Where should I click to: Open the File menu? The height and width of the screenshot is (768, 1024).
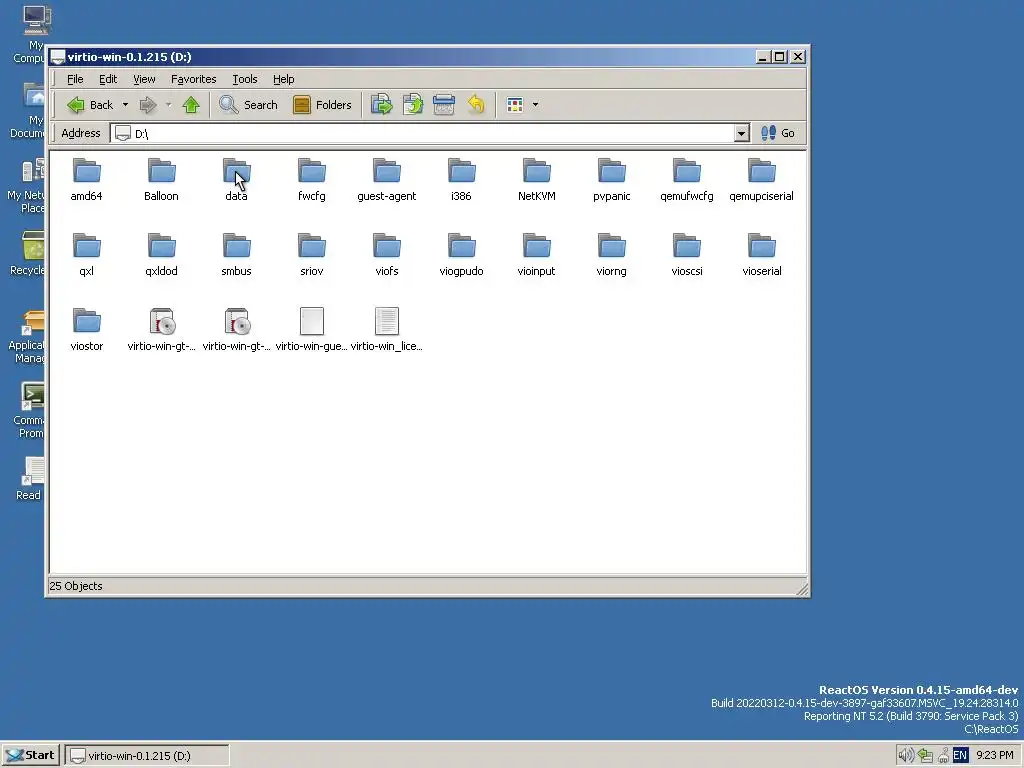pos(75,79)
